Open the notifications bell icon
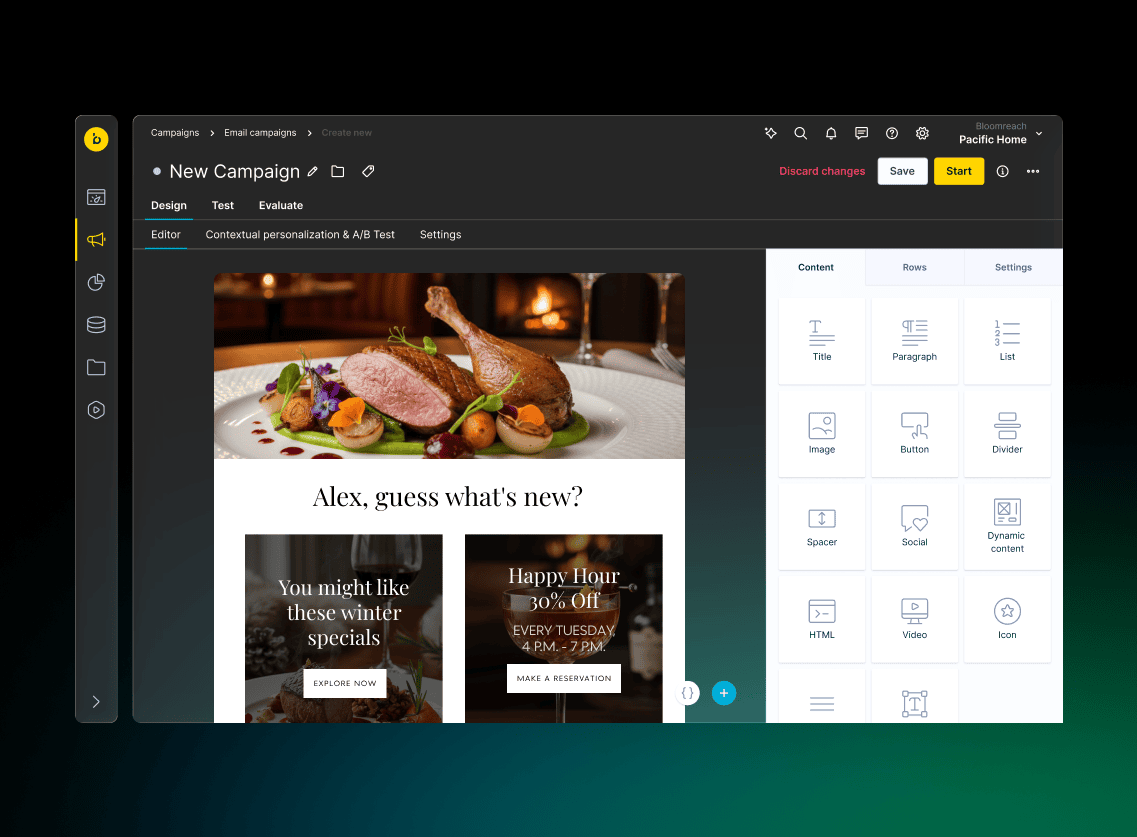Image resolution: width=1137 pixels, height=837 pixels. click(x=830, y=133)
